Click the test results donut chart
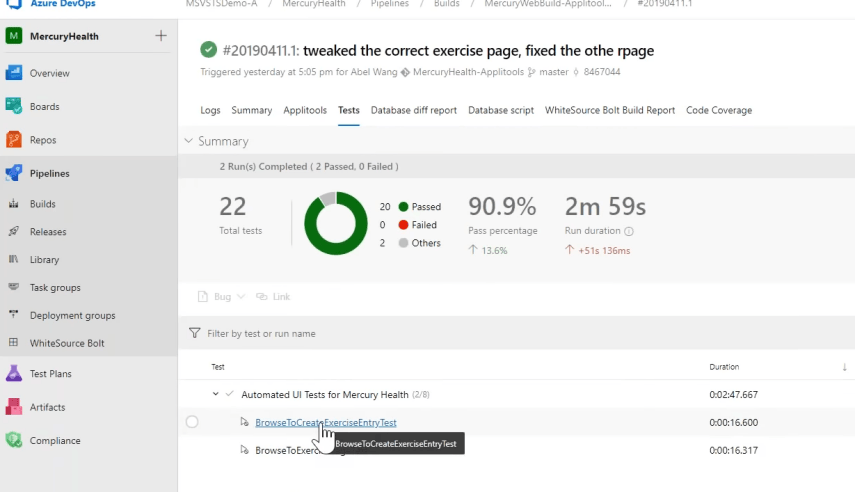Viewport: 855px width, 492px height. [335, 223]
